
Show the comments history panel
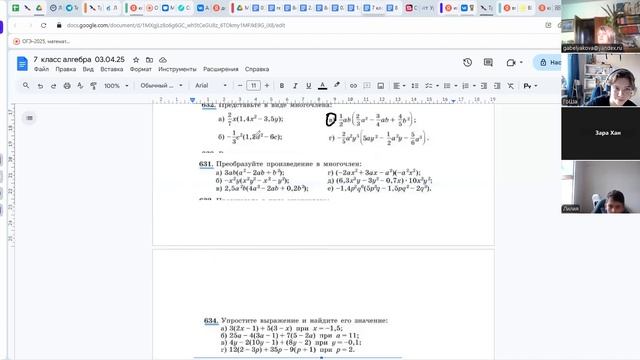[488, 62]
